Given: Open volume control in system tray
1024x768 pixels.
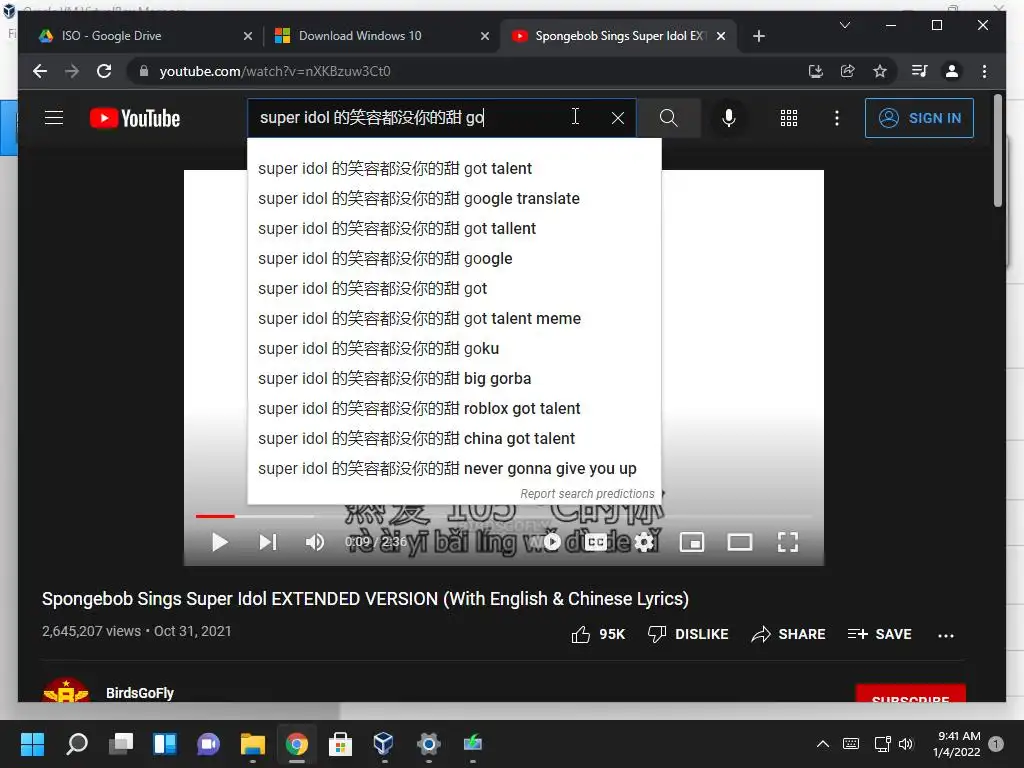Looking at the screenshot, I should click(906, 744).
